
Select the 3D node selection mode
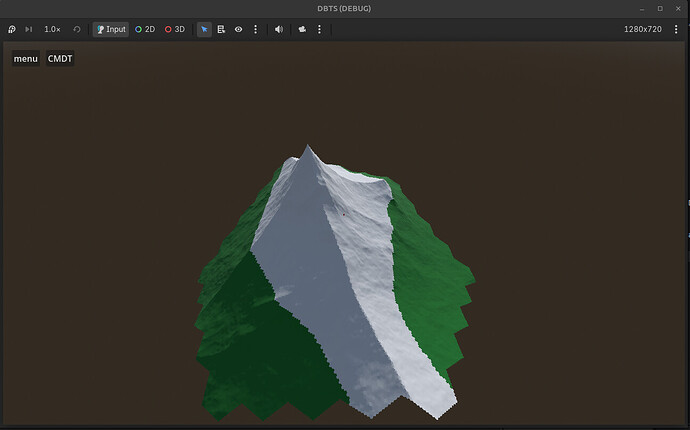[x=175, y=29]
